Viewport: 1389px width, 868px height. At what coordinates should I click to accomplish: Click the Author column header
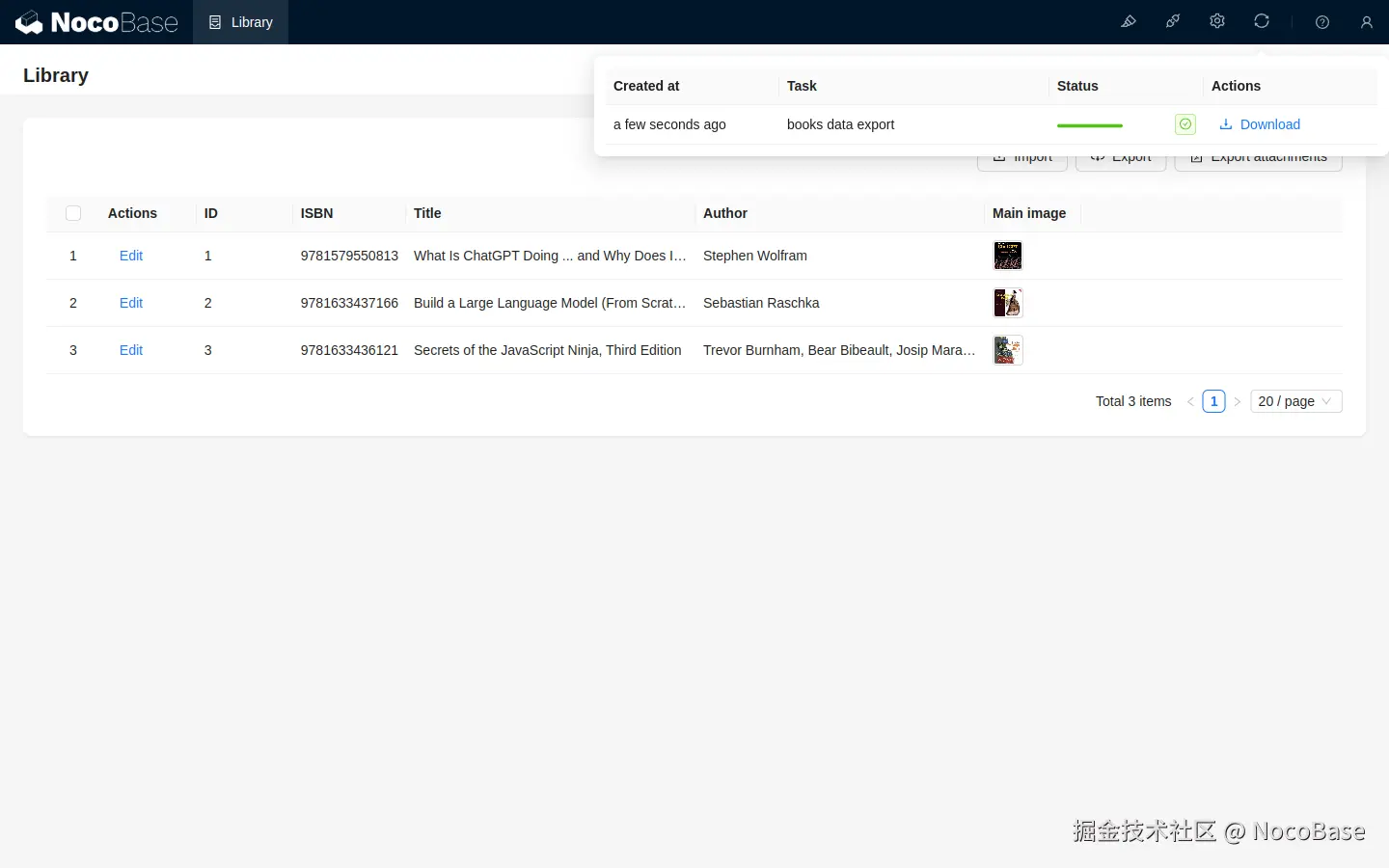[x=725, y=213]
